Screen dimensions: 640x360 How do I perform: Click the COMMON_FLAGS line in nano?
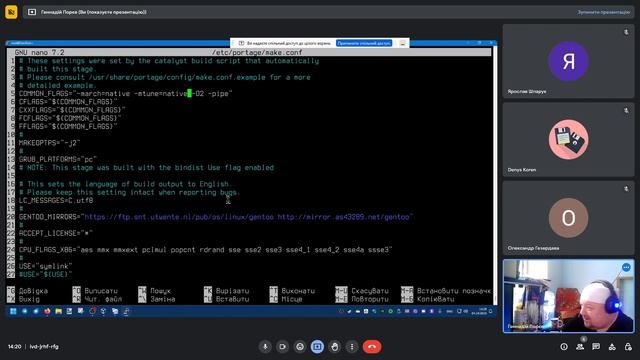pyautogui.click(x=125, y=93)
